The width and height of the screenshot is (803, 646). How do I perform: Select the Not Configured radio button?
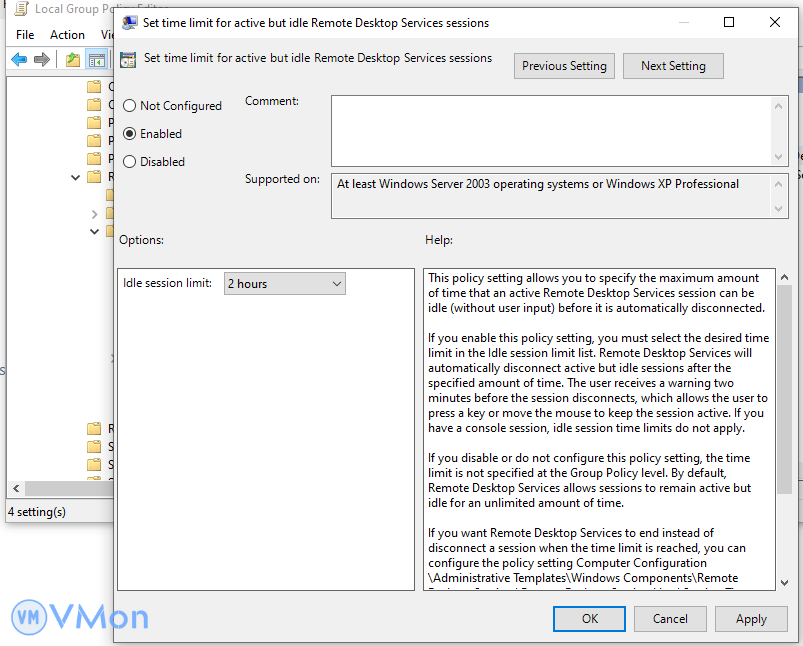pos(130,106)
